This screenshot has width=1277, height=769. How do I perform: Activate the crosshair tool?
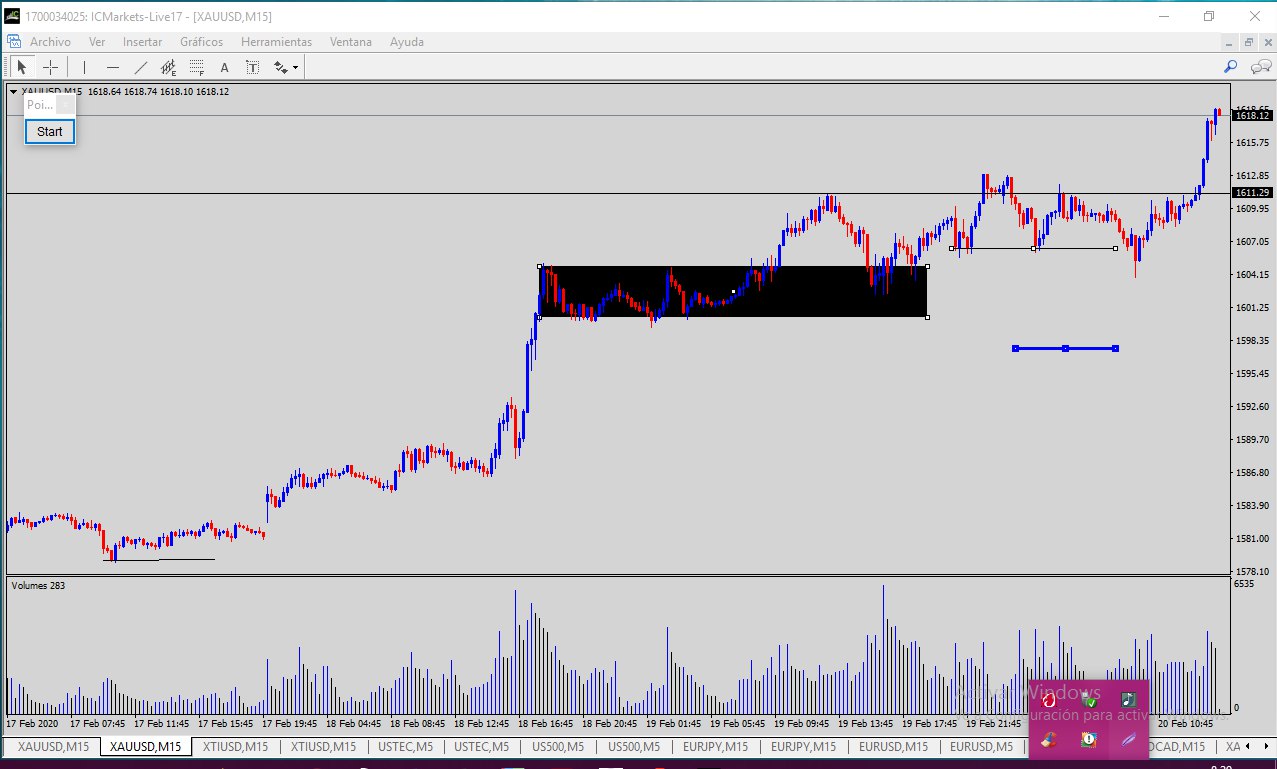pyautogui.click(x=50, y=67)
